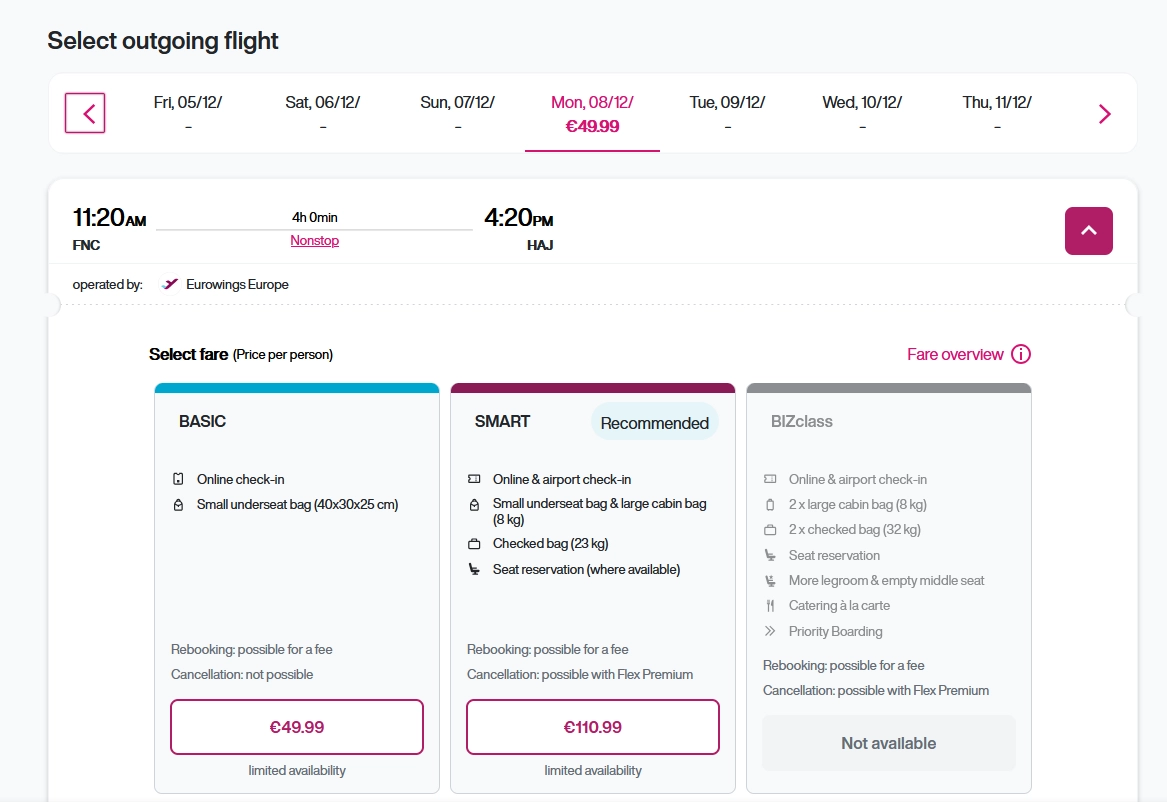Click the seat reservation icon in SMART
The width and height of the screenshot is (1167, 802).
pos(474,570)
